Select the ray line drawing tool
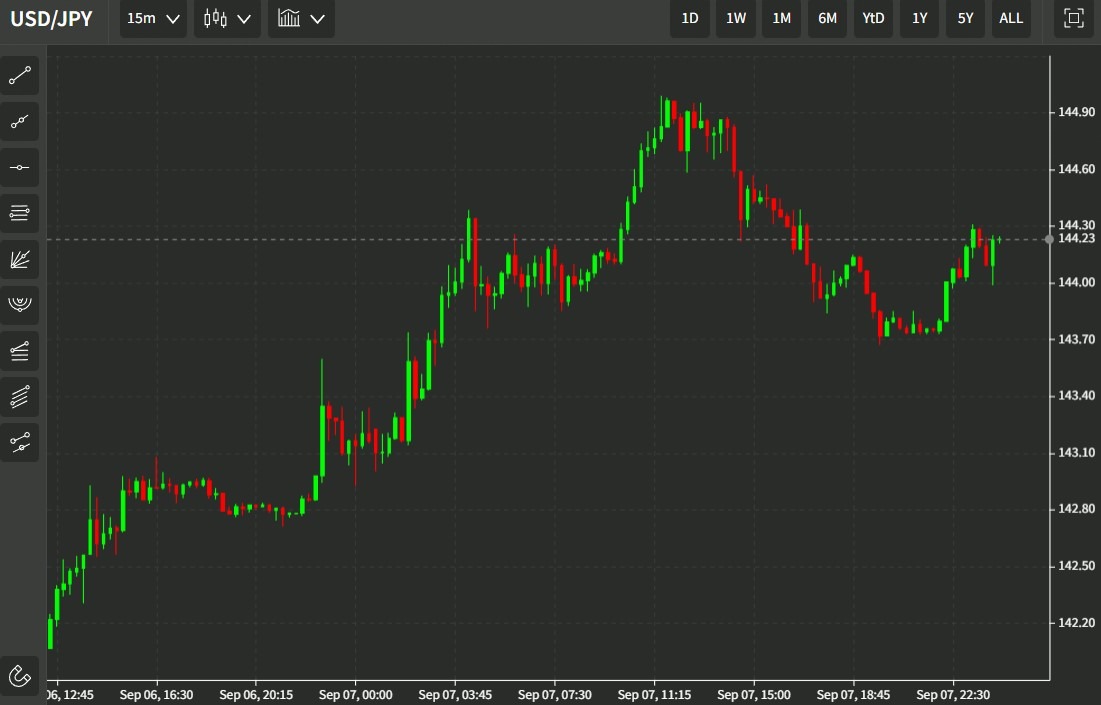 pyautogui.click(x=20, y=122)
